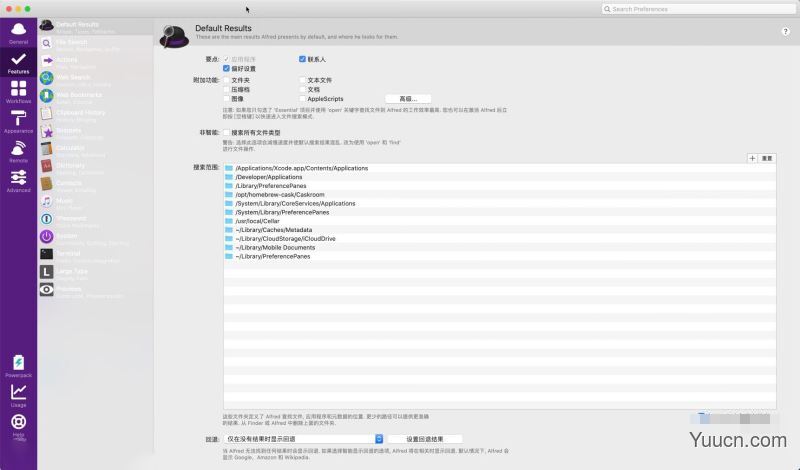Open the Contacts feature
Screen dimensions: 800x470
click(x=95, y=185)
